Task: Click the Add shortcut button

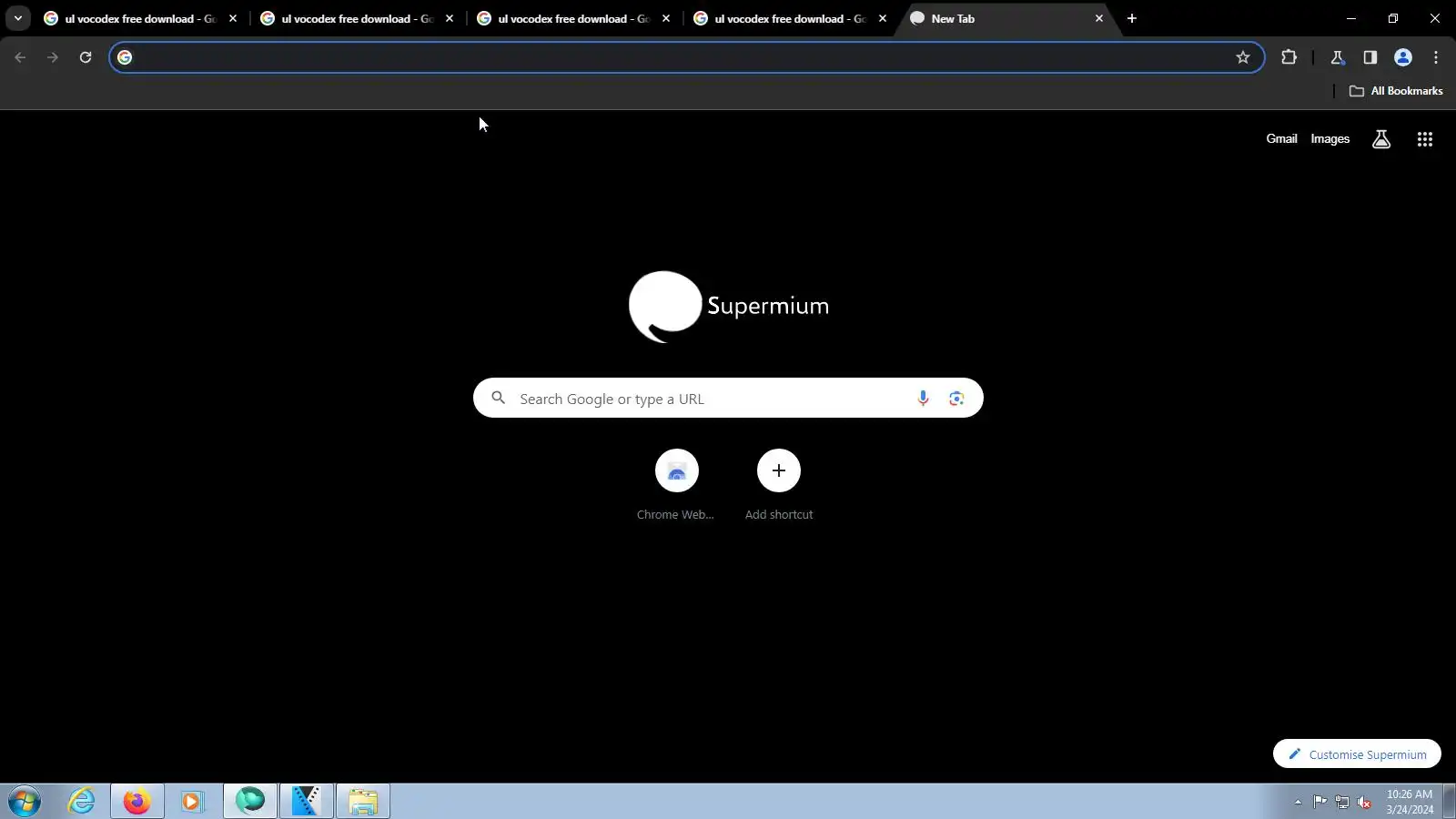Action: pyautogui.click(x=779, y=485)
